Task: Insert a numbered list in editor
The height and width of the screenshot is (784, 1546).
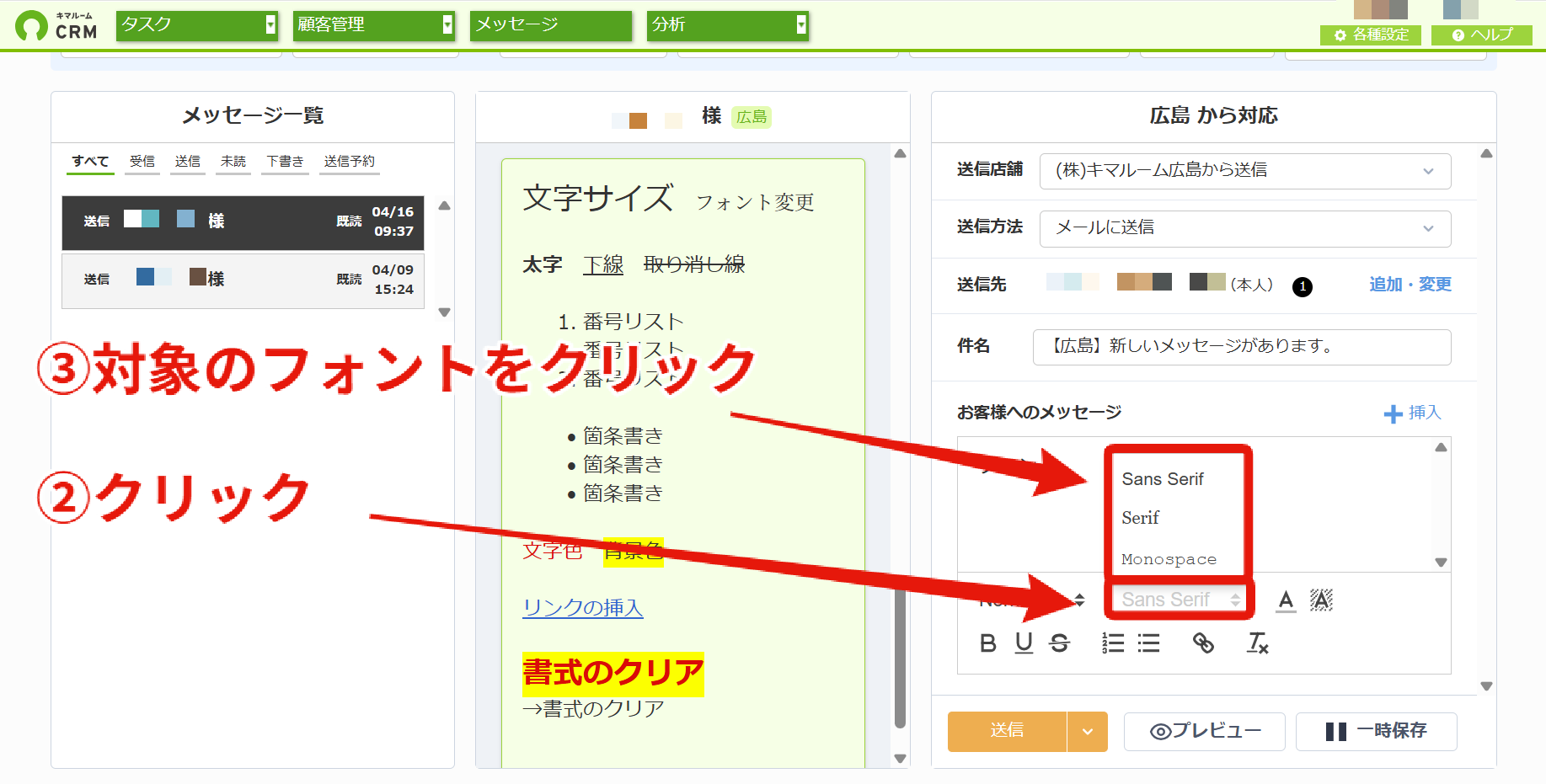Action: [1113, 643]
